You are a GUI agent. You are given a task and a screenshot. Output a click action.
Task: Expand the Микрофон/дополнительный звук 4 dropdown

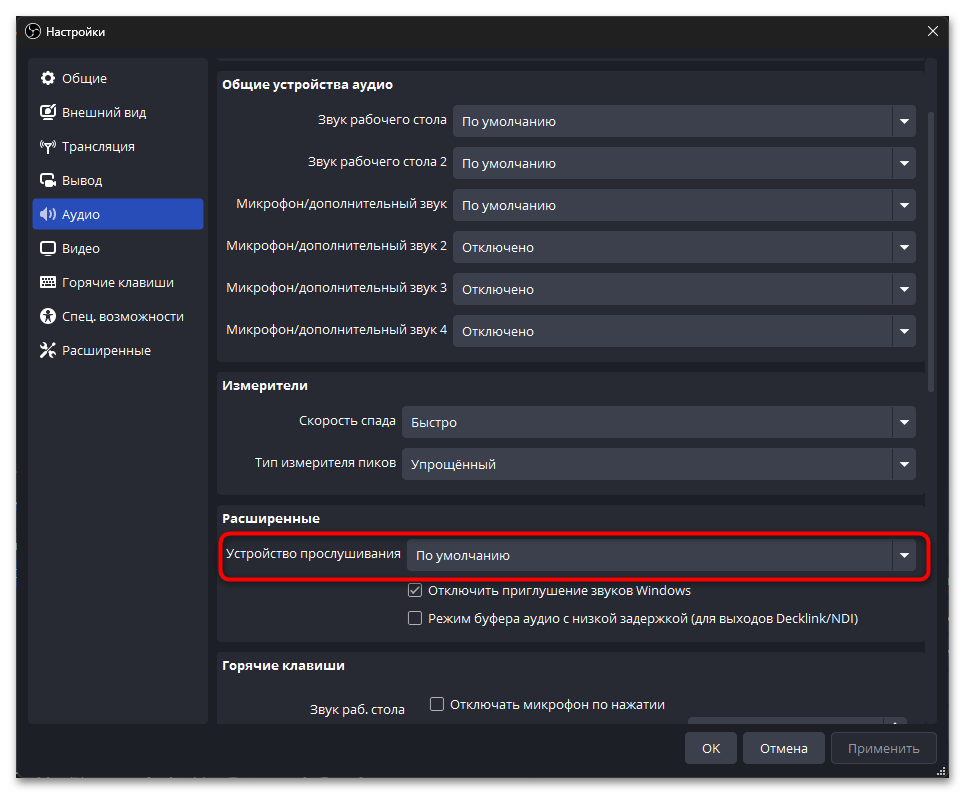684,331
